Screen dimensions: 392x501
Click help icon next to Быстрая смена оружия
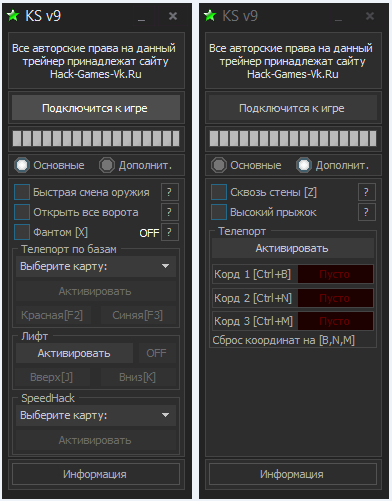(x=170, y=192)
